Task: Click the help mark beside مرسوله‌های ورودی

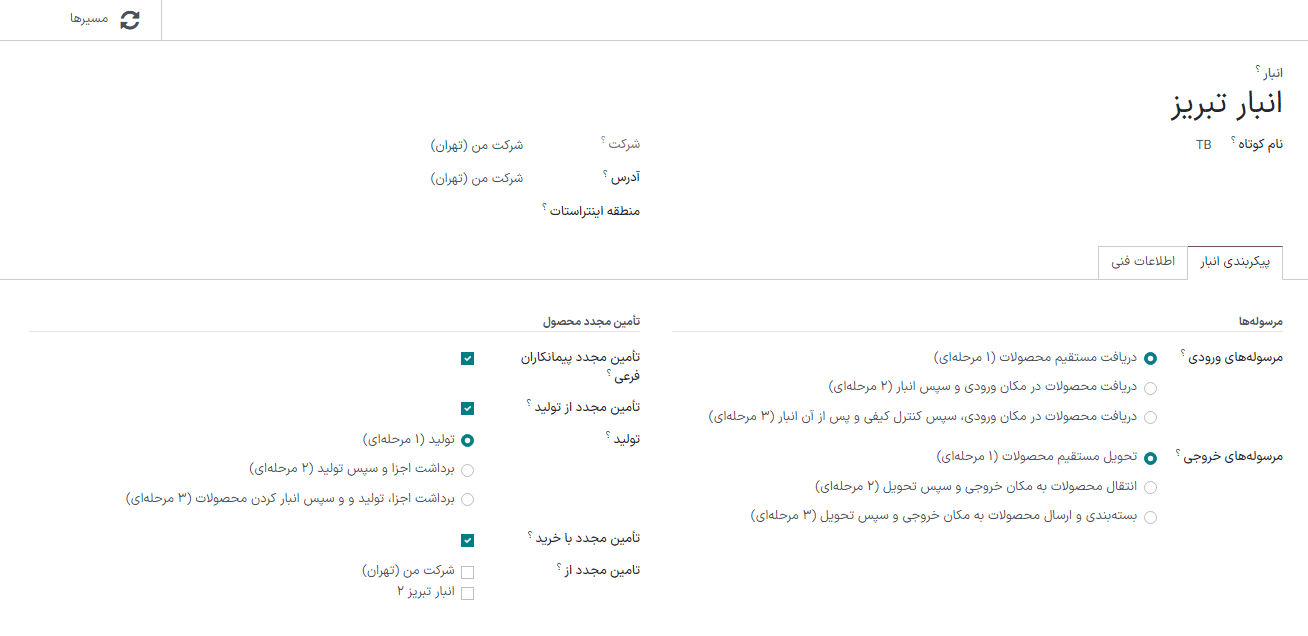Action: click(1182, 353)
